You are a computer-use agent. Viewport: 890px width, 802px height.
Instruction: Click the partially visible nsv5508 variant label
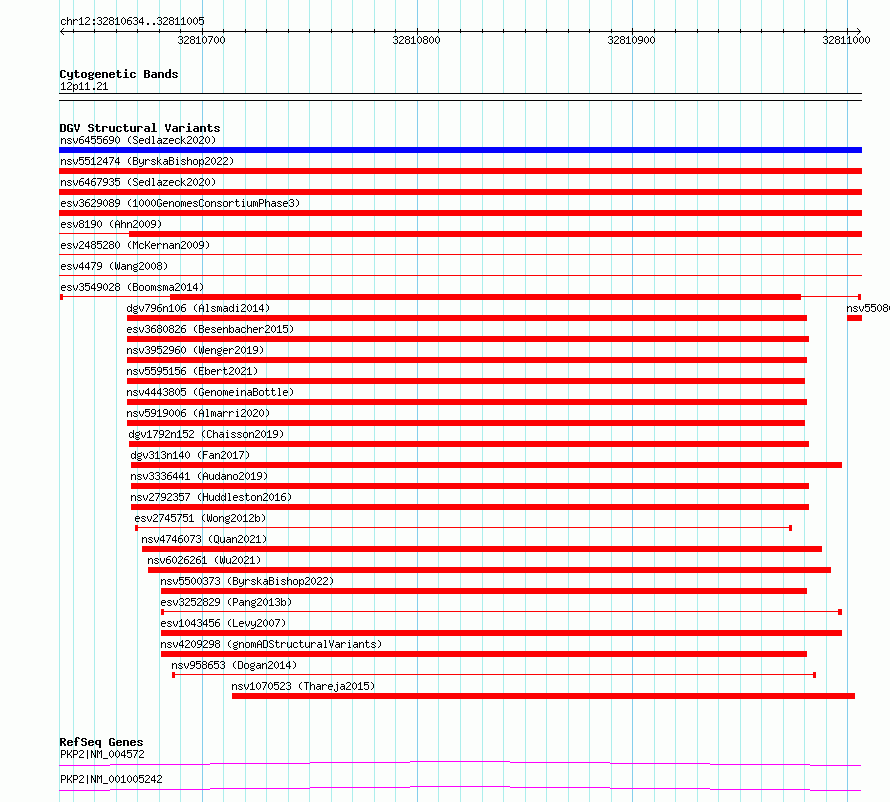(x=868, y=308)
